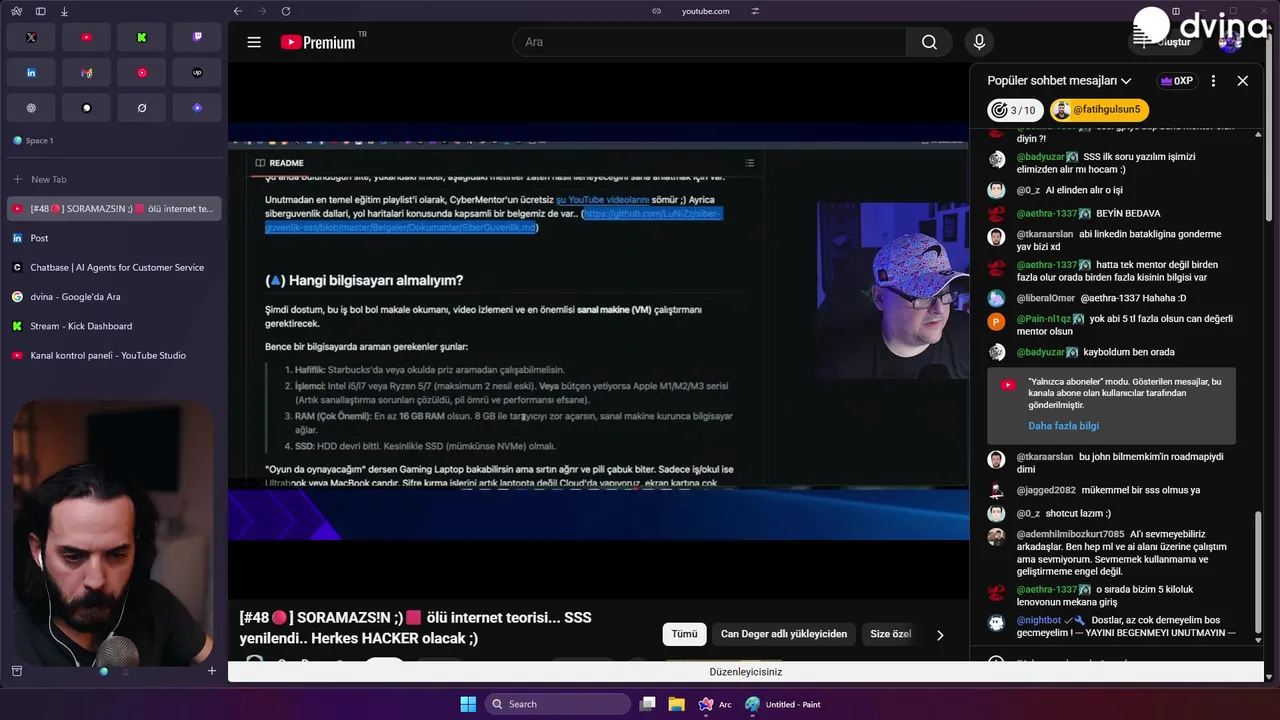The height and width of the screenshot is (720, 1280).
Task: Open the Arc menu icon at top-left
Action: pyautogui.click(x=16, y=11)
